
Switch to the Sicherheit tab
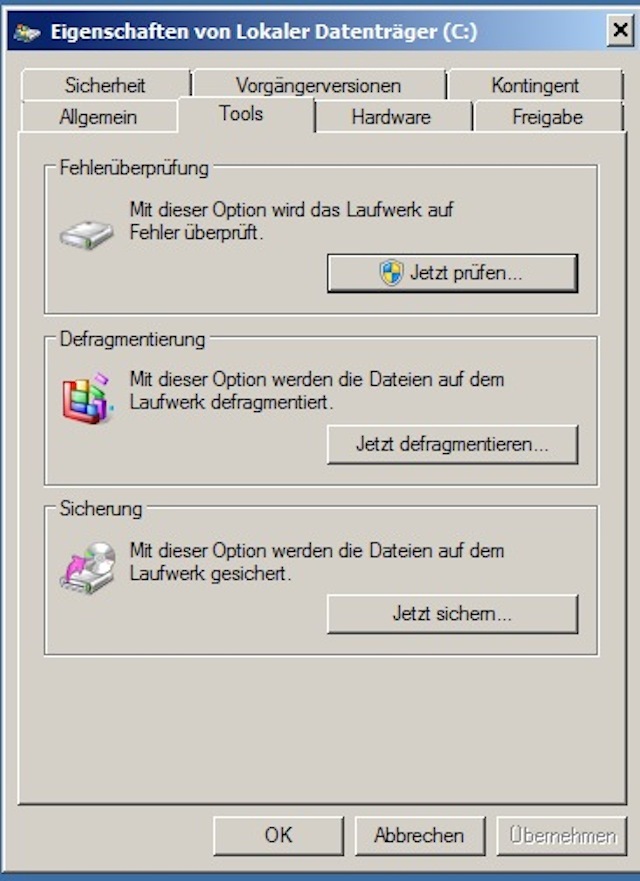(x=105, y=85)
